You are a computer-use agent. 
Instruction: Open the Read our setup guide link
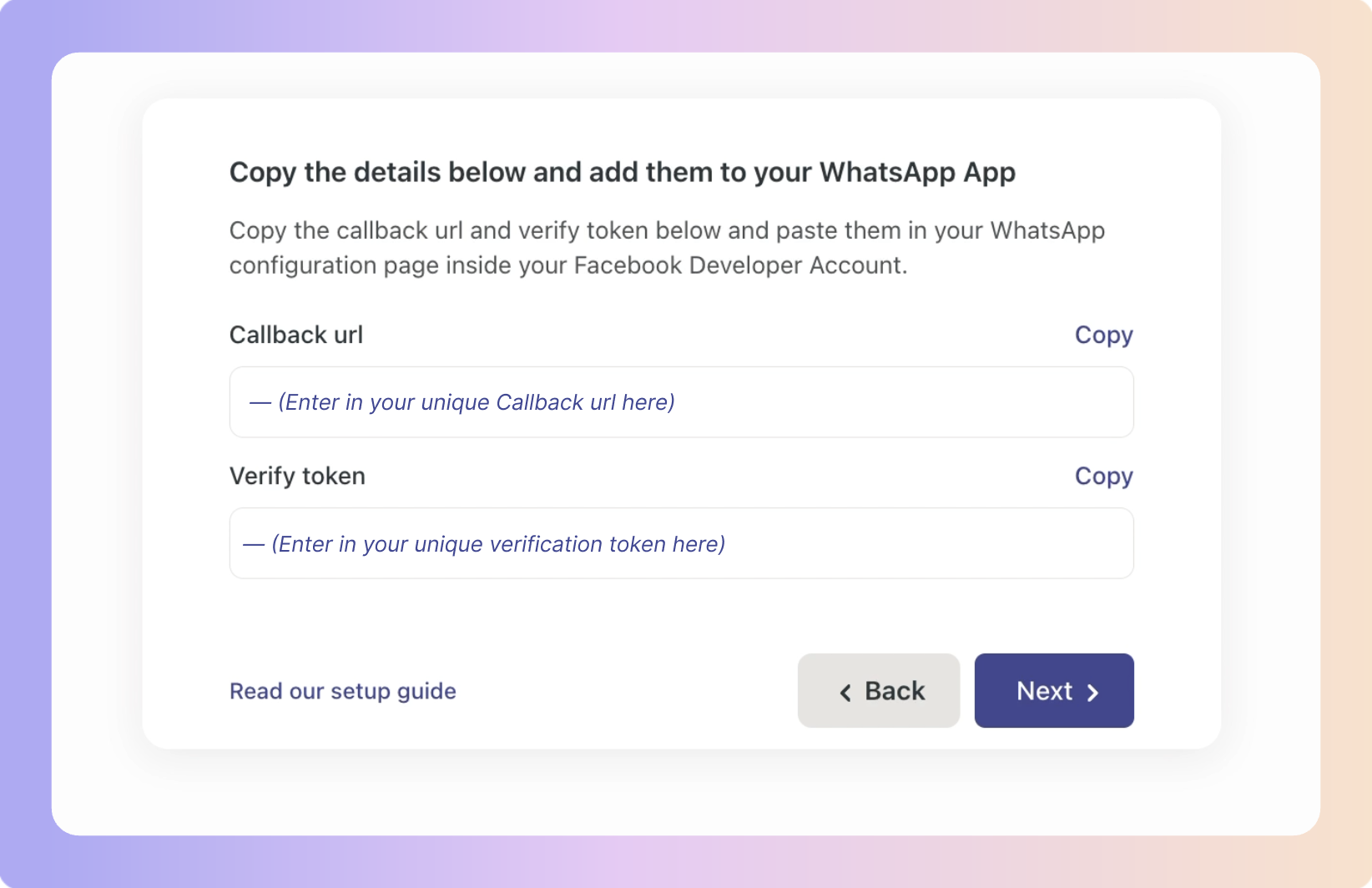[x=342, y=691]
